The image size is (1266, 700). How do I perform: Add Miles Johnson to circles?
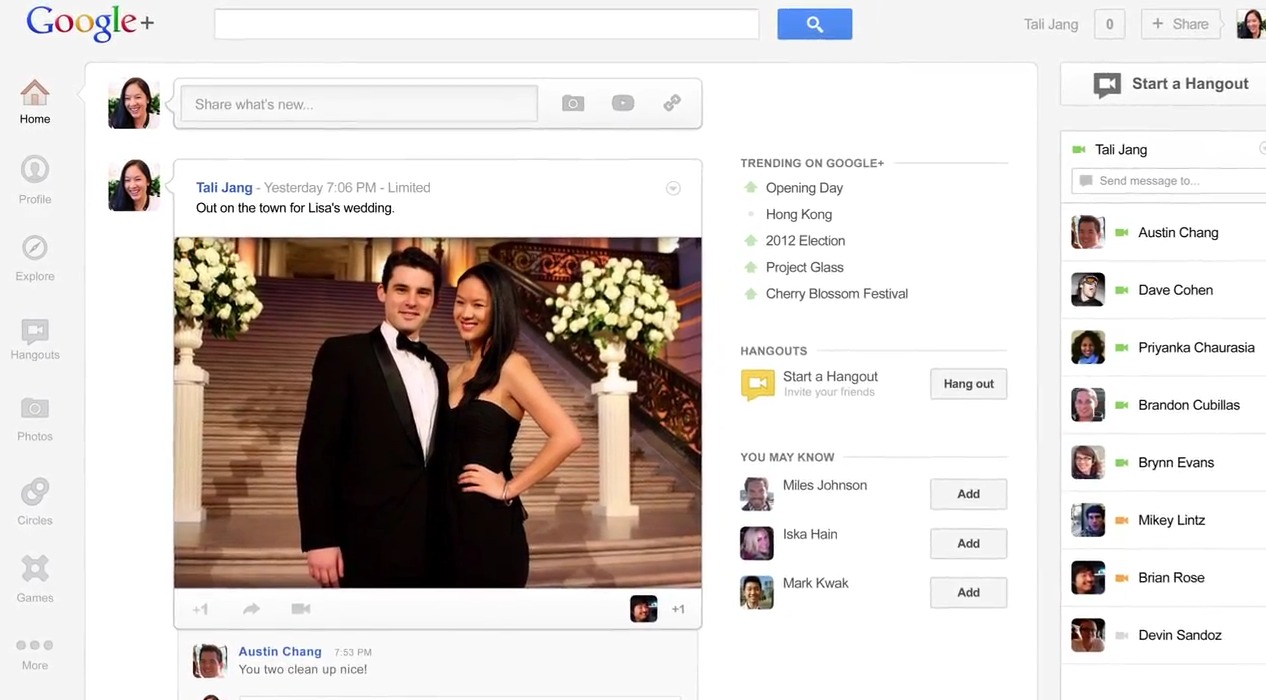pyautogui.click(x=968, y=494)
